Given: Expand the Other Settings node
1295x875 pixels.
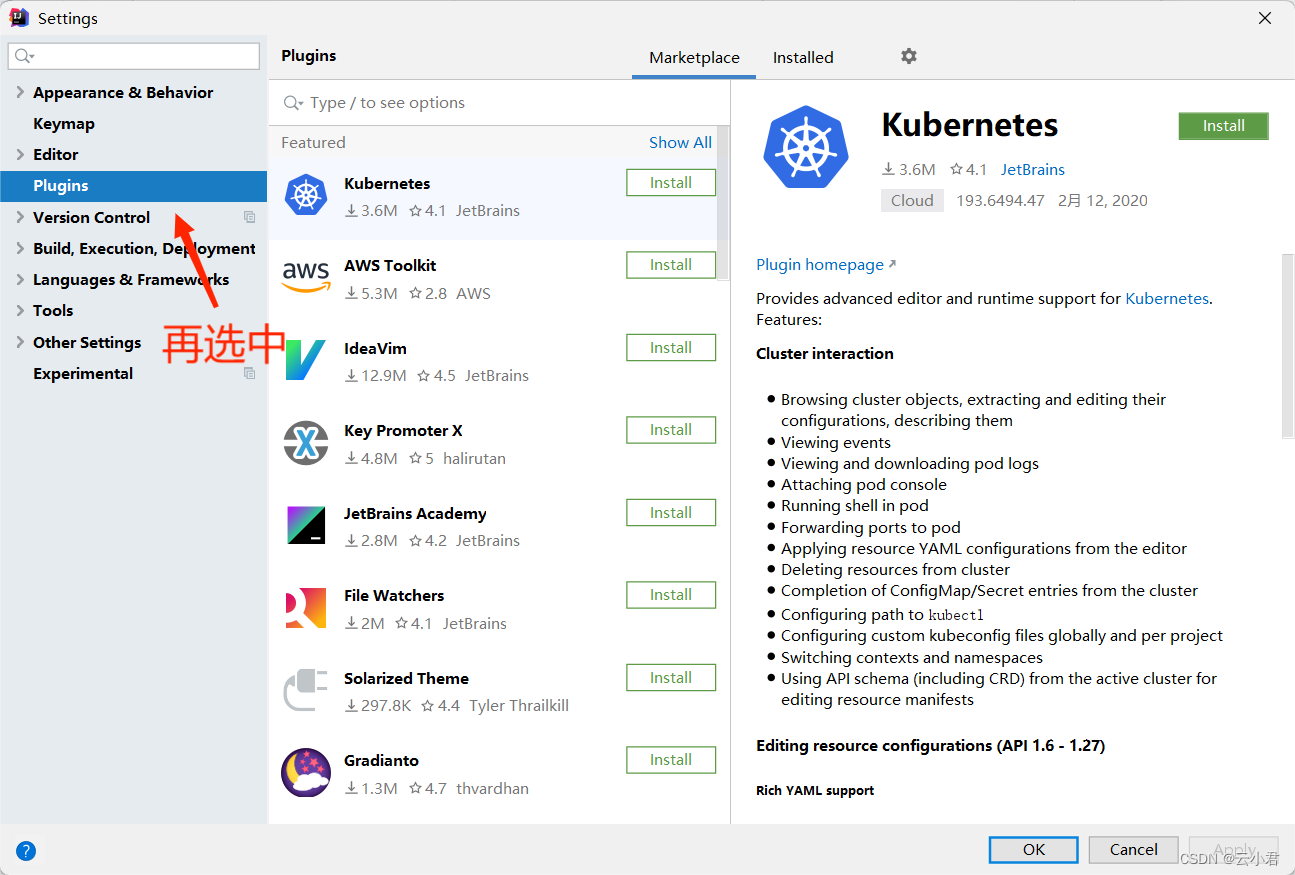Looking at the screenshot, I should click(x=20, y=342).
